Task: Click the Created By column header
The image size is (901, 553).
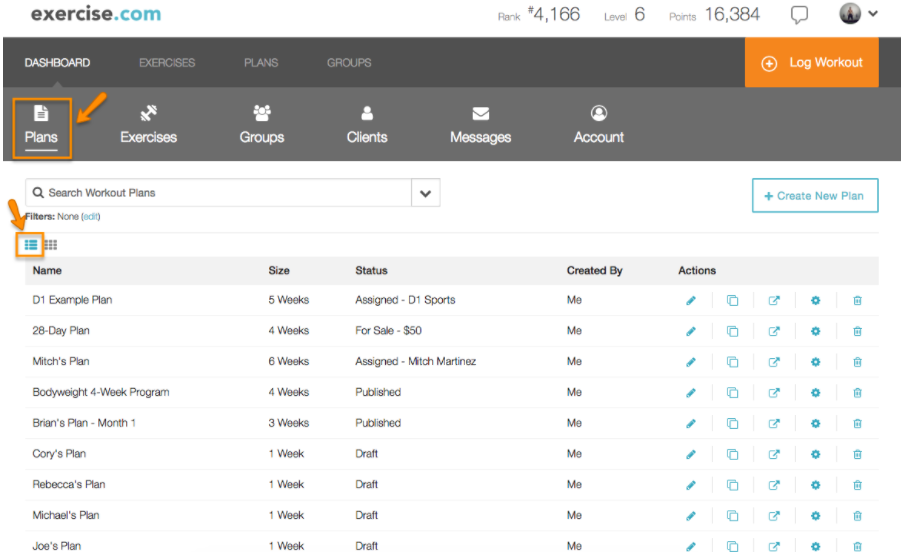Action: point(594,270)
